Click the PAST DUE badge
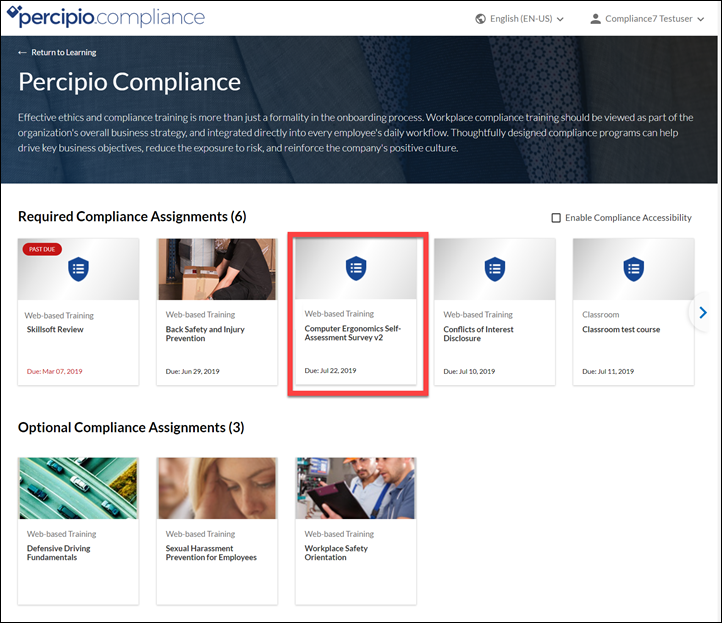 coord(42,249)
